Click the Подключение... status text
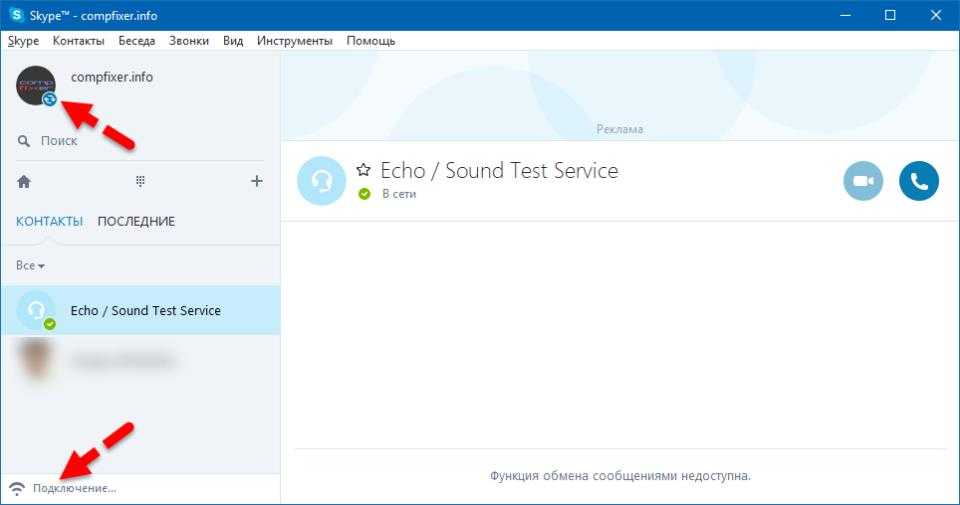This screenshot has width=960, height=505. (x=75, y=488)
